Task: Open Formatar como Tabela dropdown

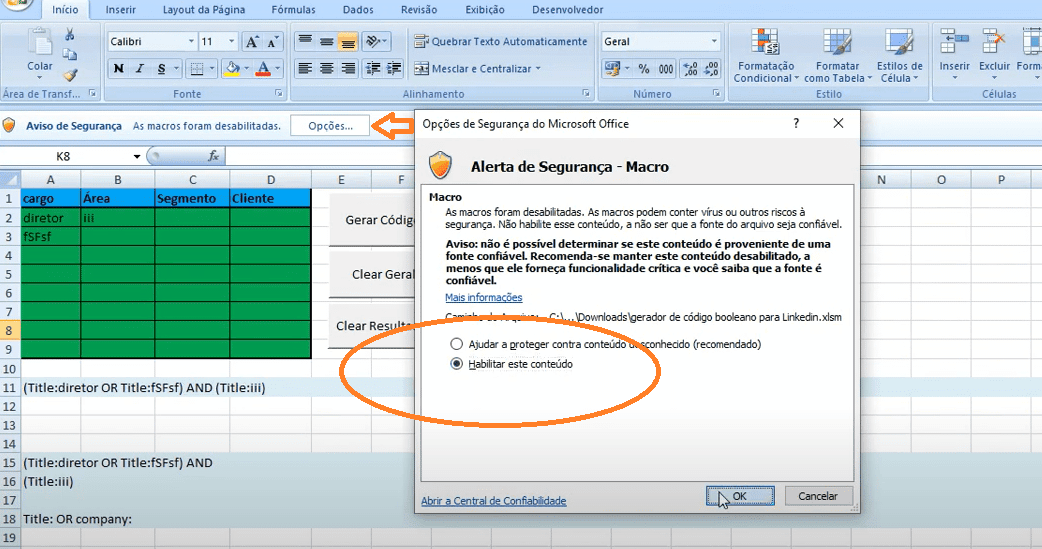Action: tap(837, 55)
